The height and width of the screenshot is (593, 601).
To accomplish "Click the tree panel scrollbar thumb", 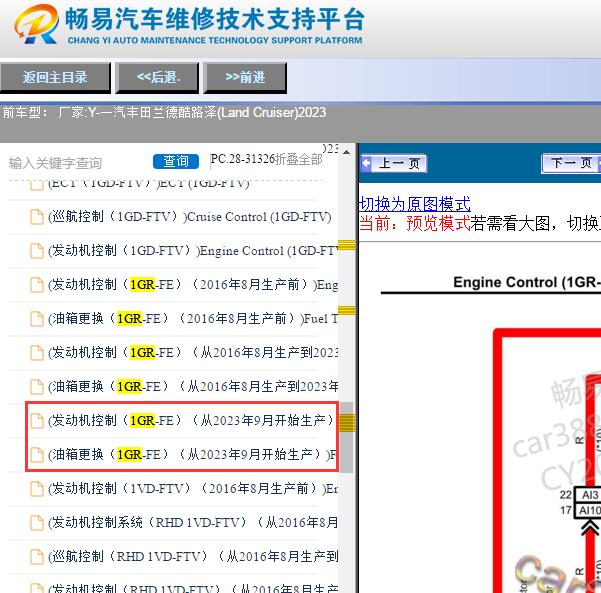I will (x=346, y=437).
